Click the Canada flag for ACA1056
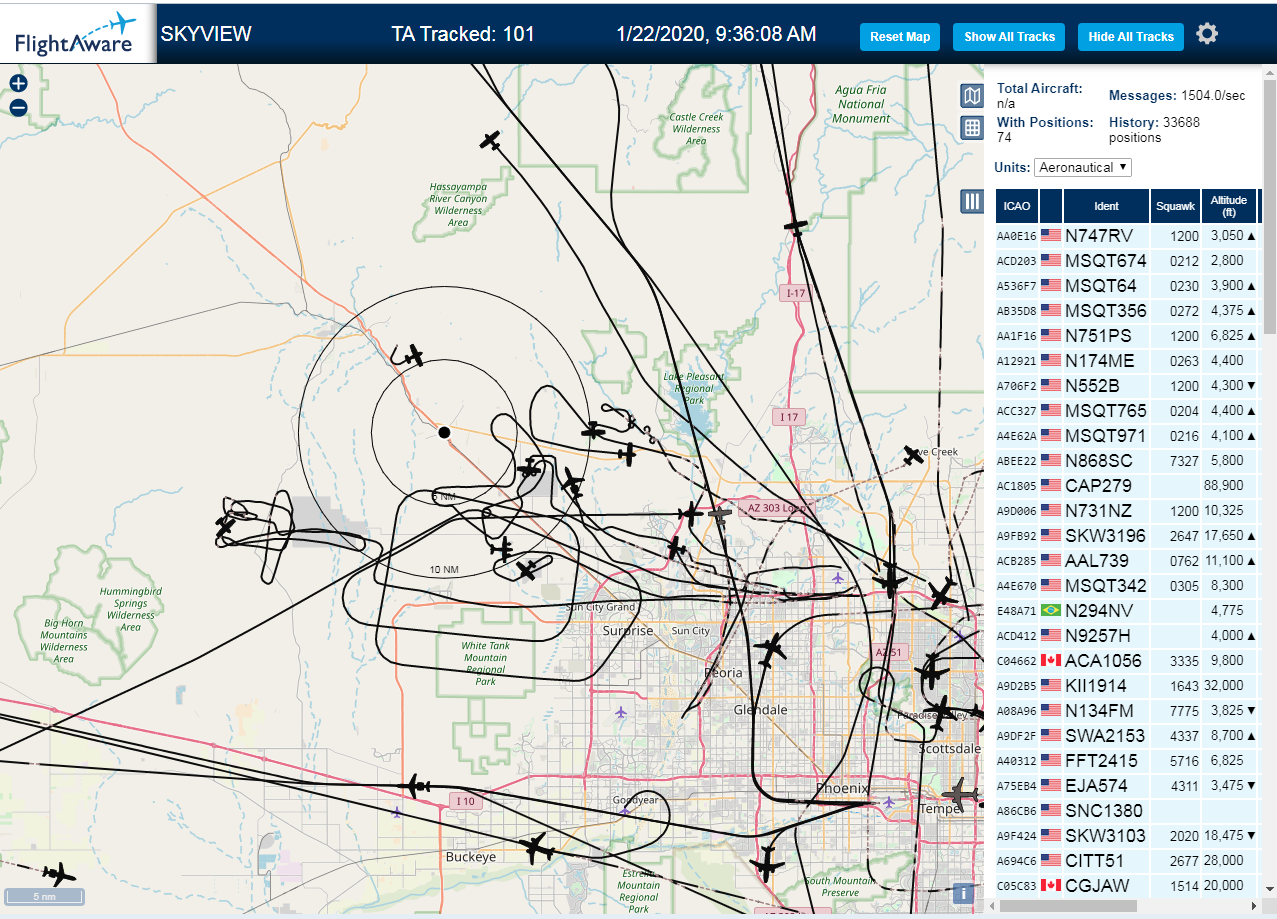The height and width of the screenshot is (919, 1277). (x=1051, y=660)
